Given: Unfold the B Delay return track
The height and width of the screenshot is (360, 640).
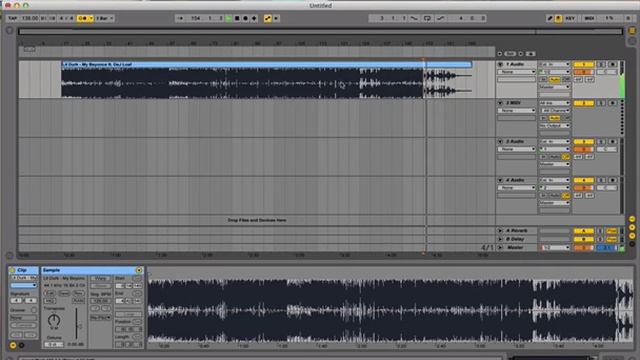Looking at the screenshot, I should coord(500,239).
